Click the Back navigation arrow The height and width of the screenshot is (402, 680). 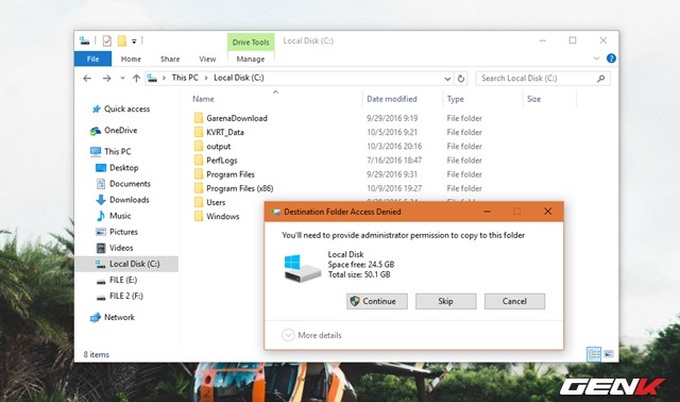87,77
